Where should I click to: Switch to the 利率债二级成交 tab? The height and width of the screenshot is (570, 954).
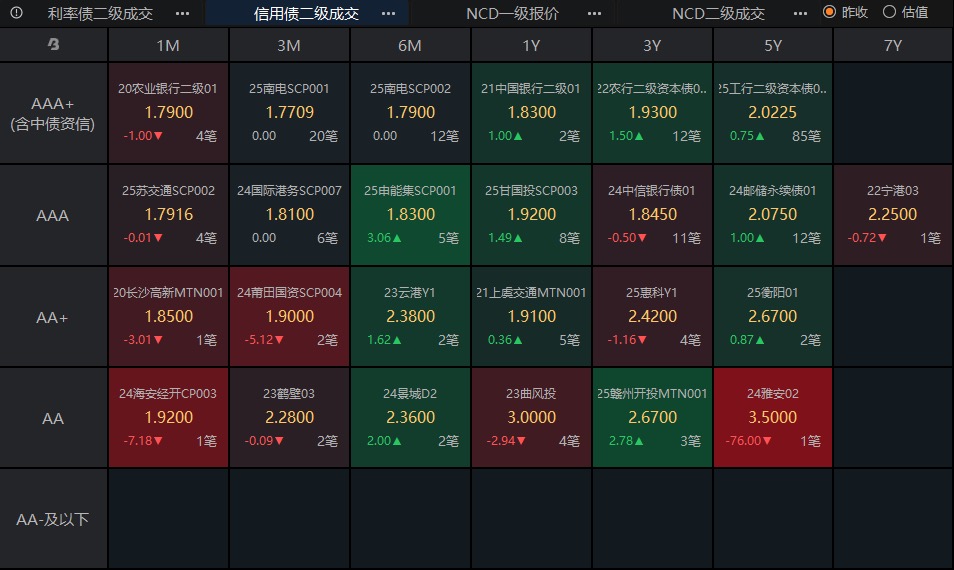coord(100,13)
